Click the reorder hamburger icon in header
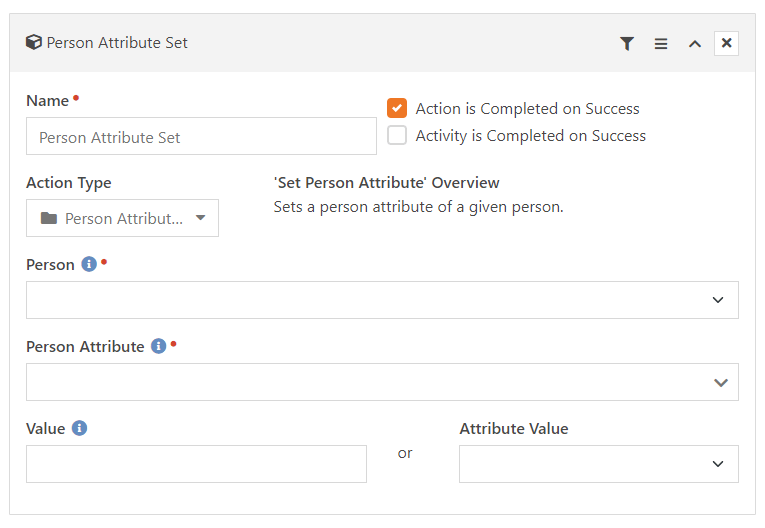 [661, 43]
